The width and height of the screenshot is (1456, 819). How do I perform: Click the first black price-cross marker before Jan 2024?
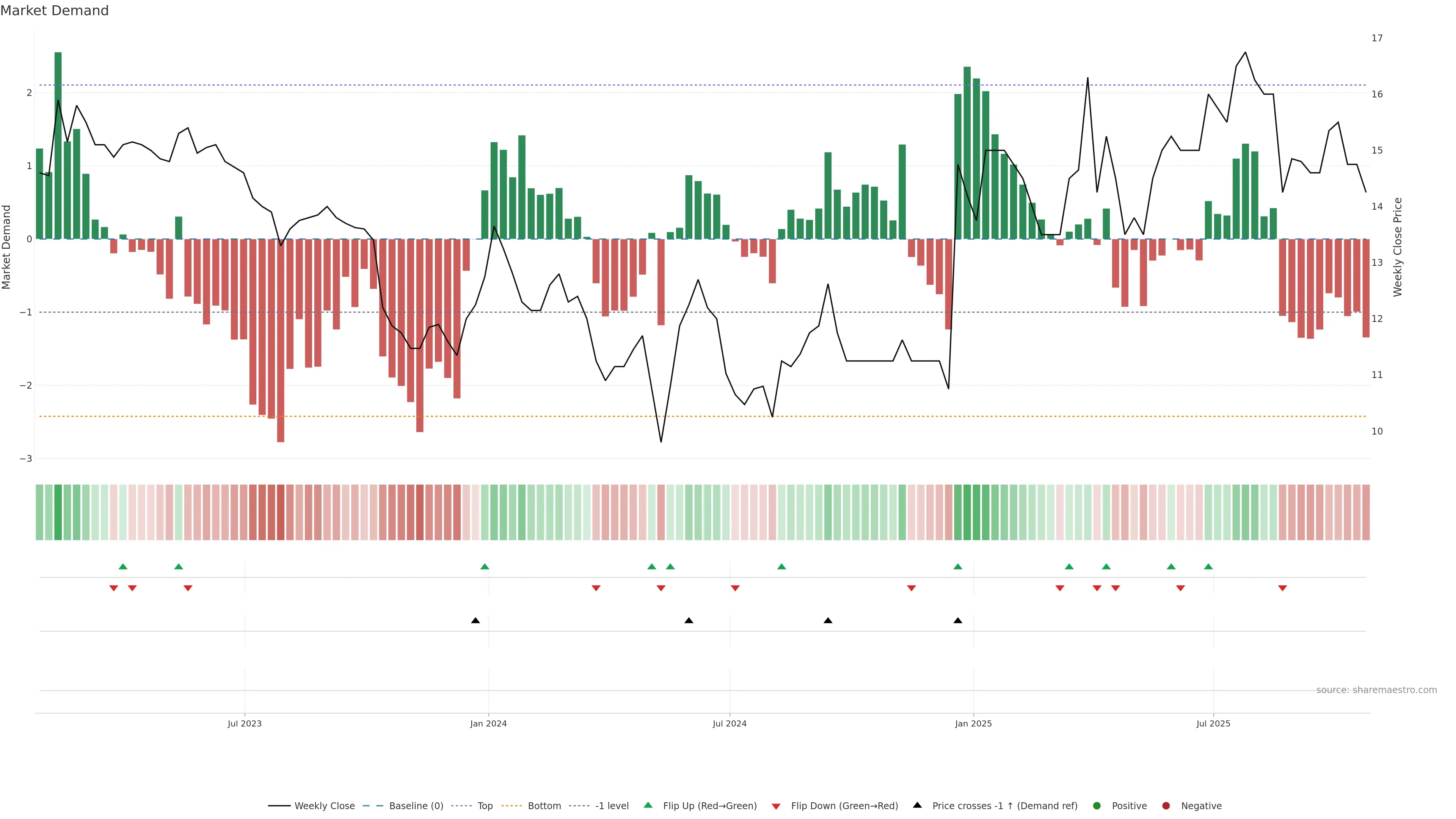[x=475, y=621]
